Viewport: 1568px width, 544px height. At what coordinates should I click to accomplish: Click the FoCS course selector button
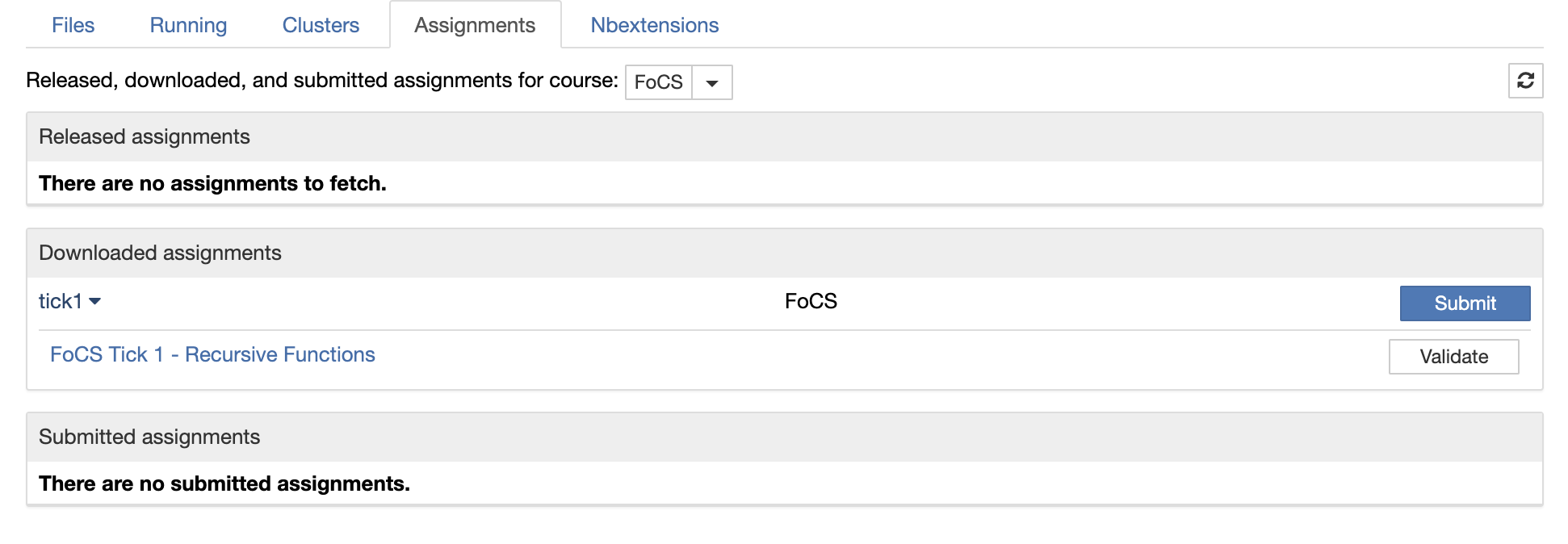pos(659,82)
